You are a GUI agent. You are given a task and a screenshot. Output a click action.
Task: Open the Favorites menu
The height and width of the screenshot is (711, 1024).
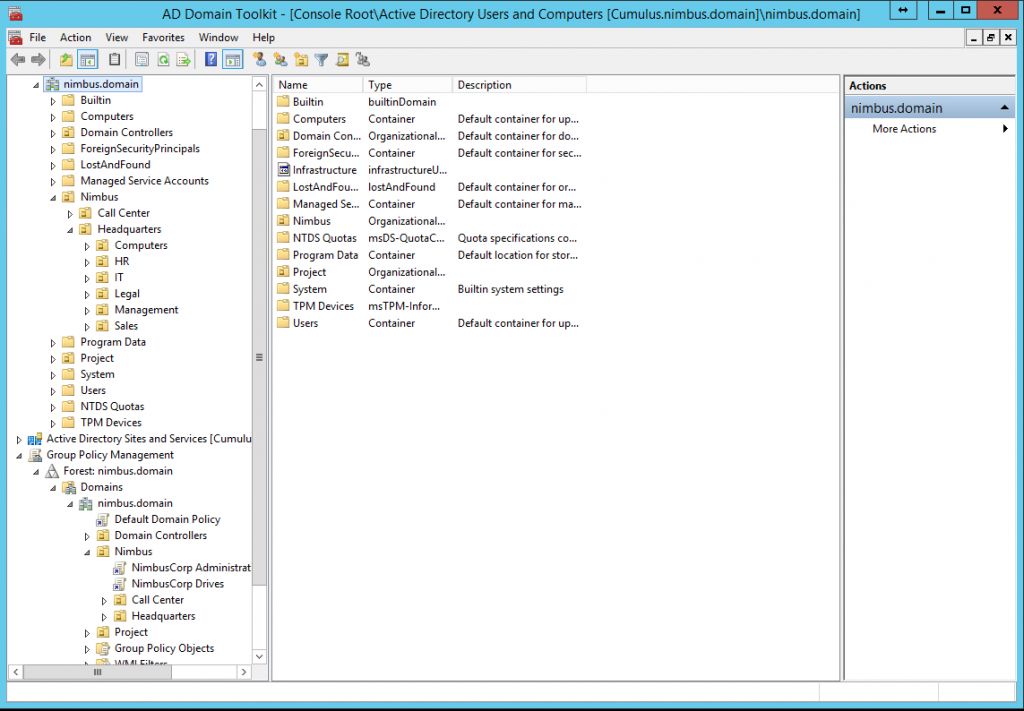tap(163, 37)
